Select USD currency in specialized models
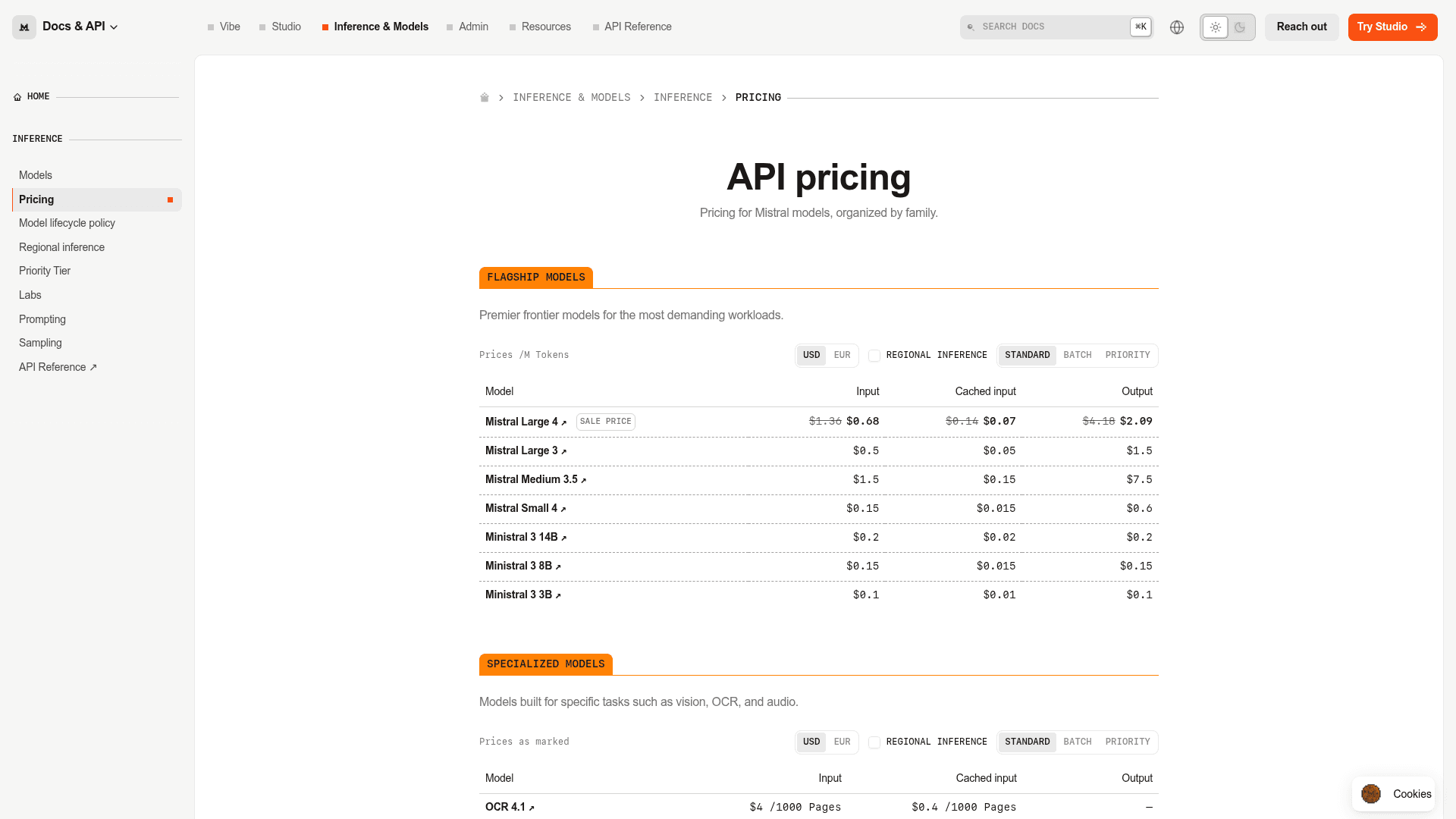This screenshot has width=1456, height=819. [x=811, y=742]
